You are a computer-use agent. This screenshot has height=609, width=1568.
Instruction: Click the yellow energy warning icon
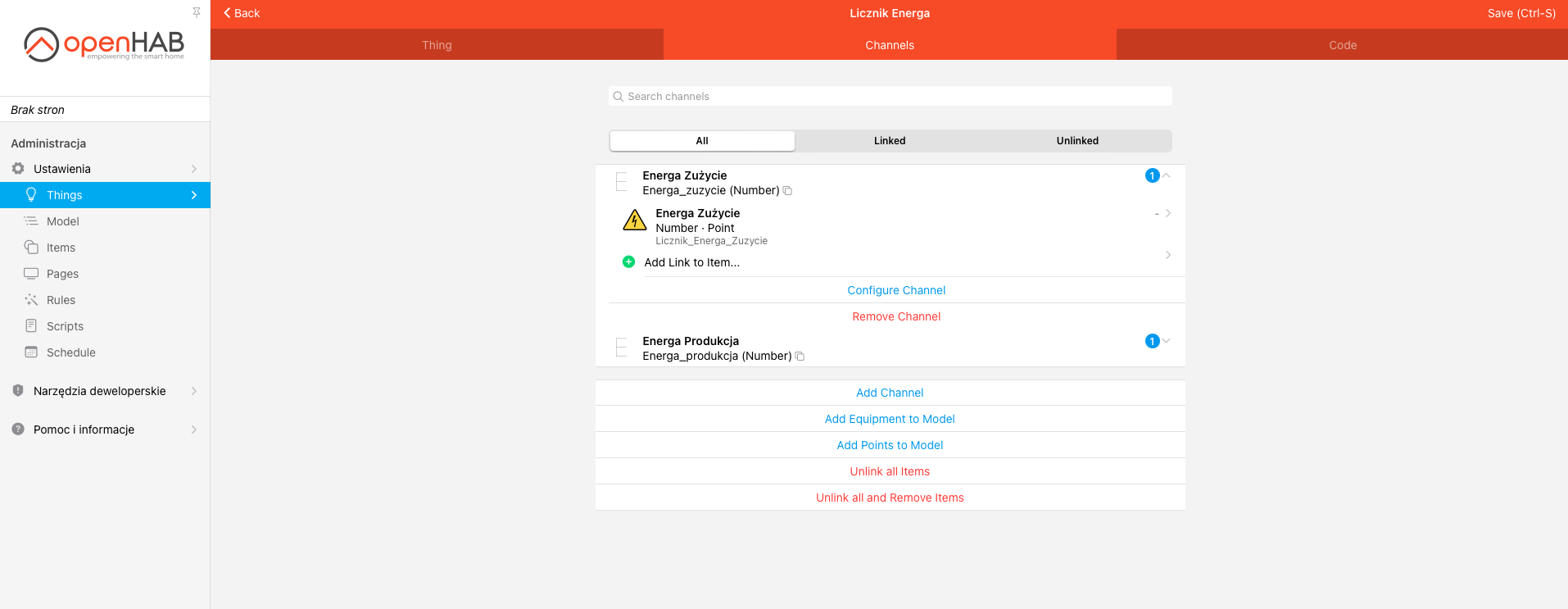tap(635, 220)
